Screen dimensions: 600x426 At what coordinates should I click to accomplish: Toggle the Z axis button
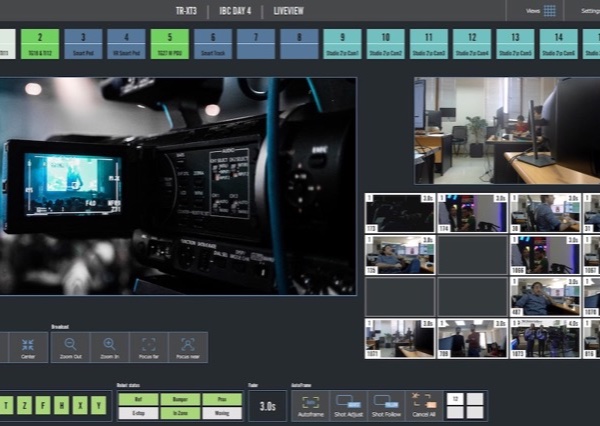click(25, 405)
